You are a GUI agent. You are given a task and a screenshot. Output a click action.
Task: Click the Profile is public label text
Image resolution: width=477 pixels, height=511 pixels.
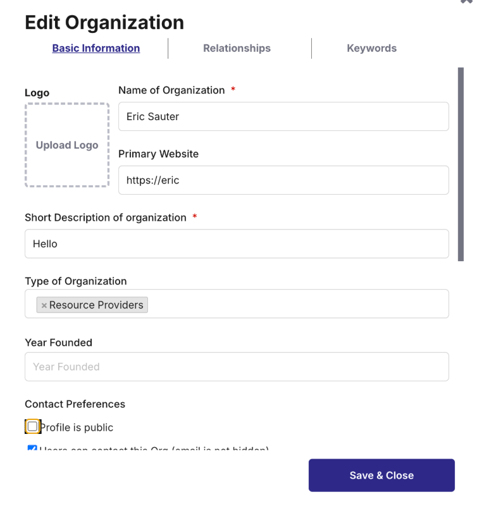77,427
